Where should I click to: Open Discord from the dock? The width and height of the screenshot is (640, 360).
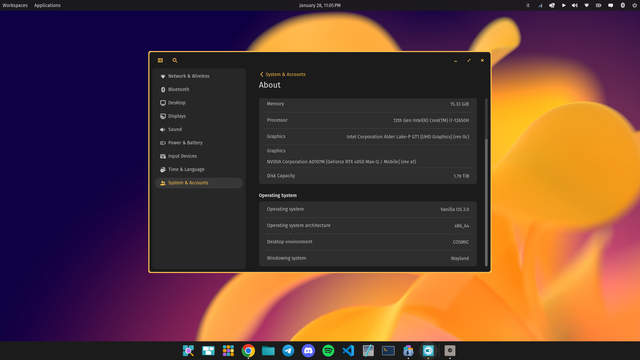[308, 351]
